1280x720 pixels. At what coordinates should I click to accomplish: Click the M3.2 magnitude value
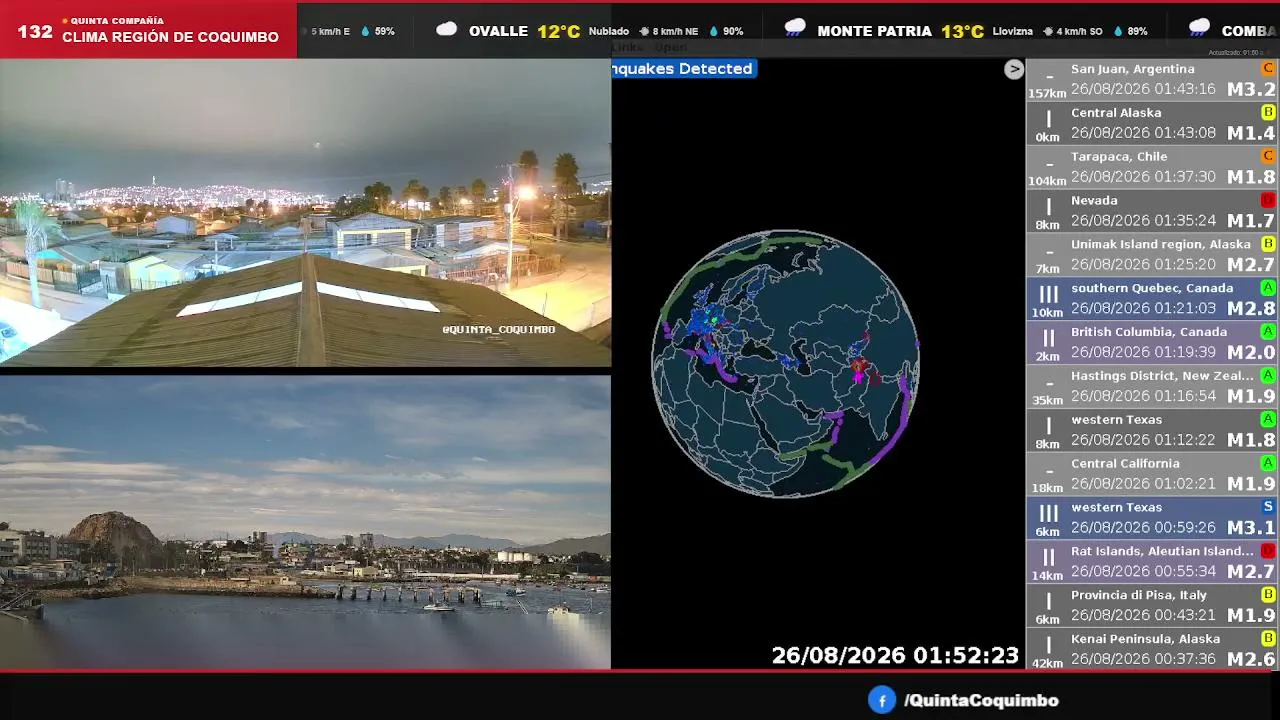pos(1251,90)
